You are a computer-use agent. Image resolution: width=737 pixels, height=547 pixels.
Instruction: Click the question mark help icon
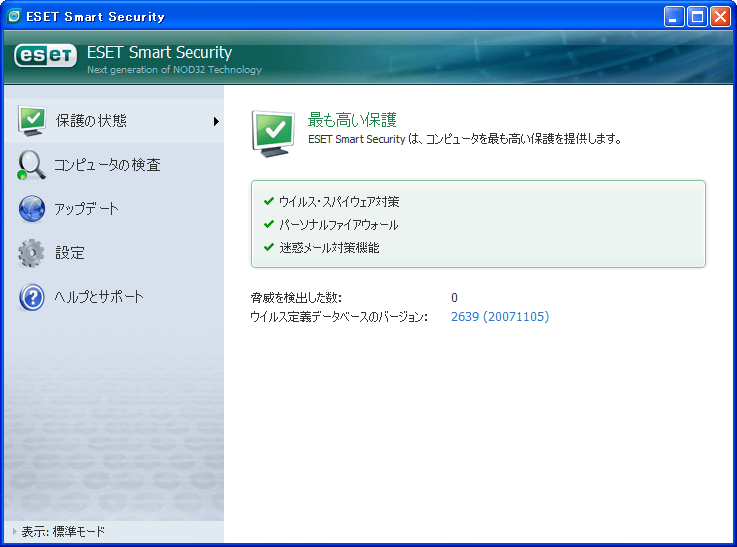tap(32, 297)
